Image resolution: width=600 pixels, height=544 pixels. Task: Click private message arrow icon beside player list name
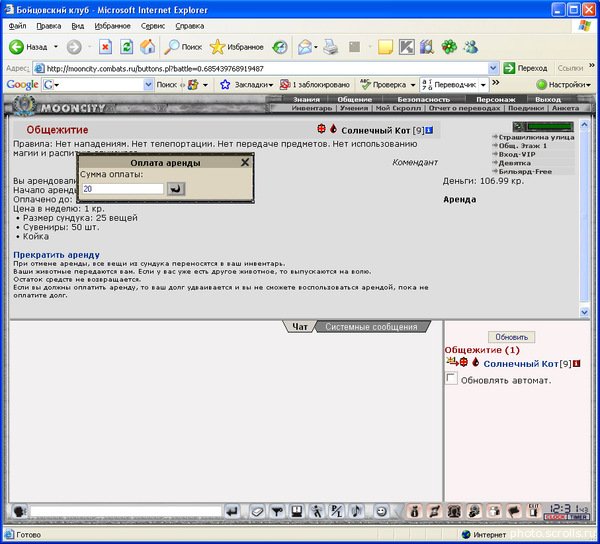tap(452, 362)
